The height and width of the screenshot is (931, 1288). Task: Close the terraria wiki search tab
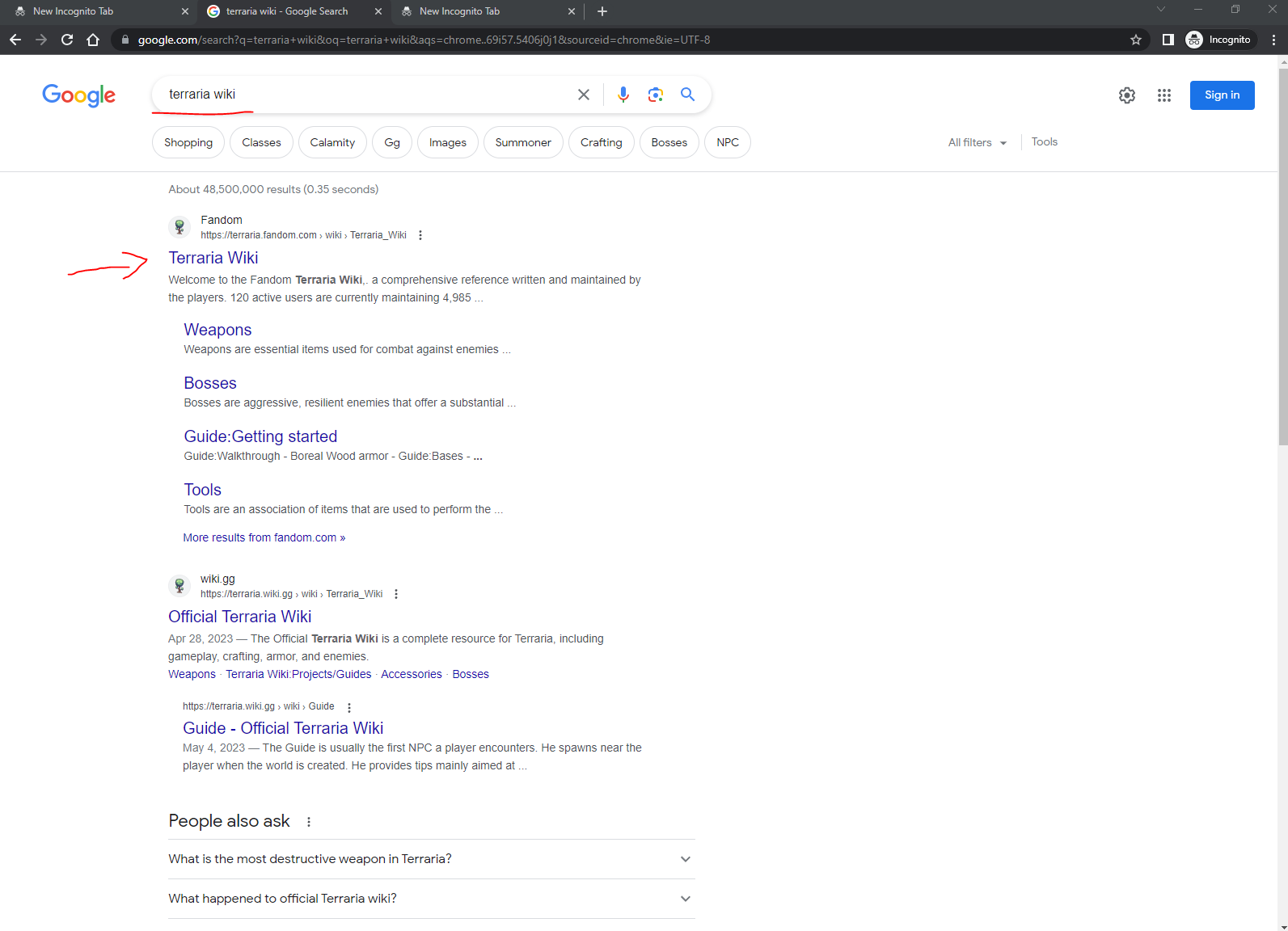(x=378, y=11)
